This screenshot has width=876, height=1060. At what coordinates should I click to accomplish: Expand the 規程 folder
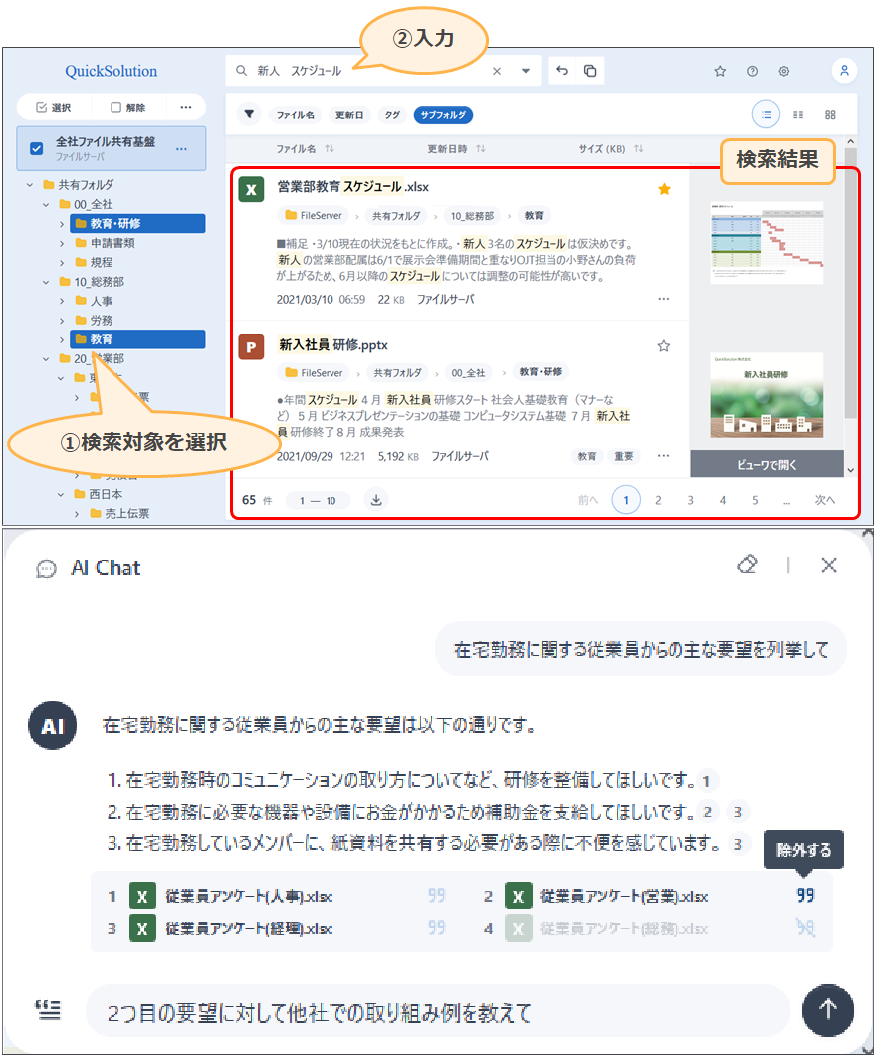tap(62, 262)
